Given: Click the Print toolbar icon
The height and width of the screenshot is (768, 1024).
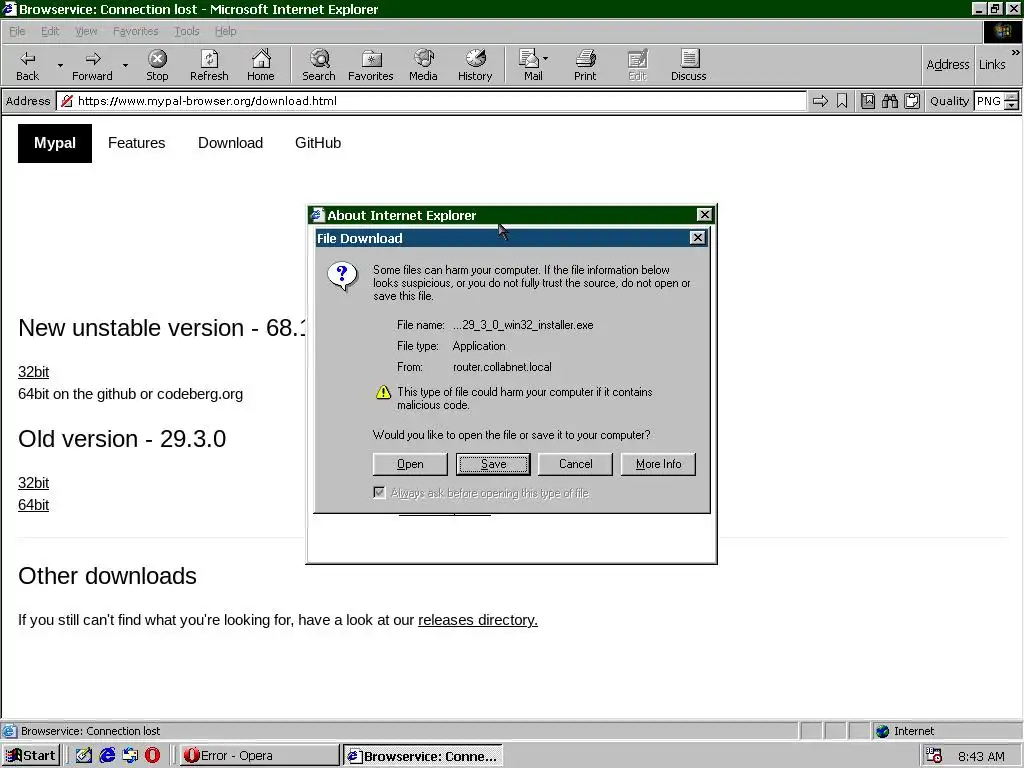Looking at the screenshot, I should (x=585, y=65).
